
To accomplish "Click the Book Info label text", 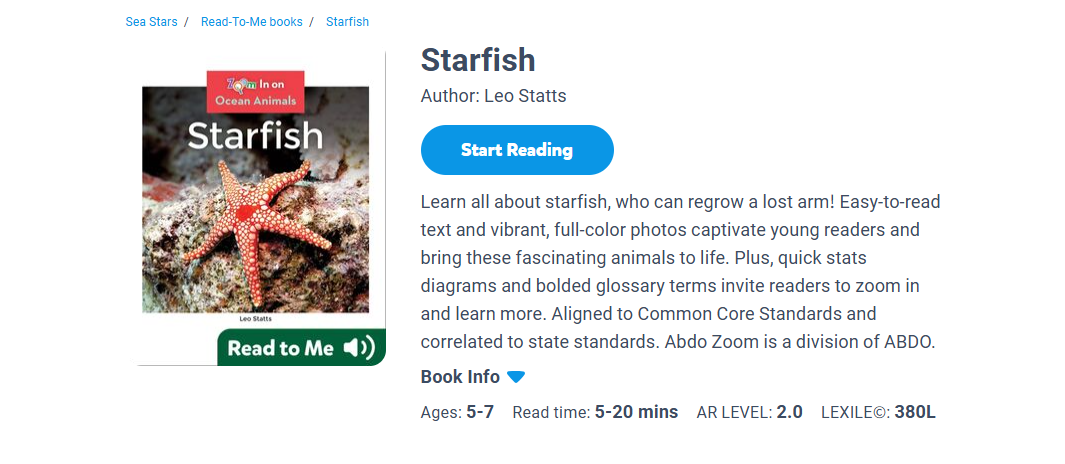I will pos(460,377).
